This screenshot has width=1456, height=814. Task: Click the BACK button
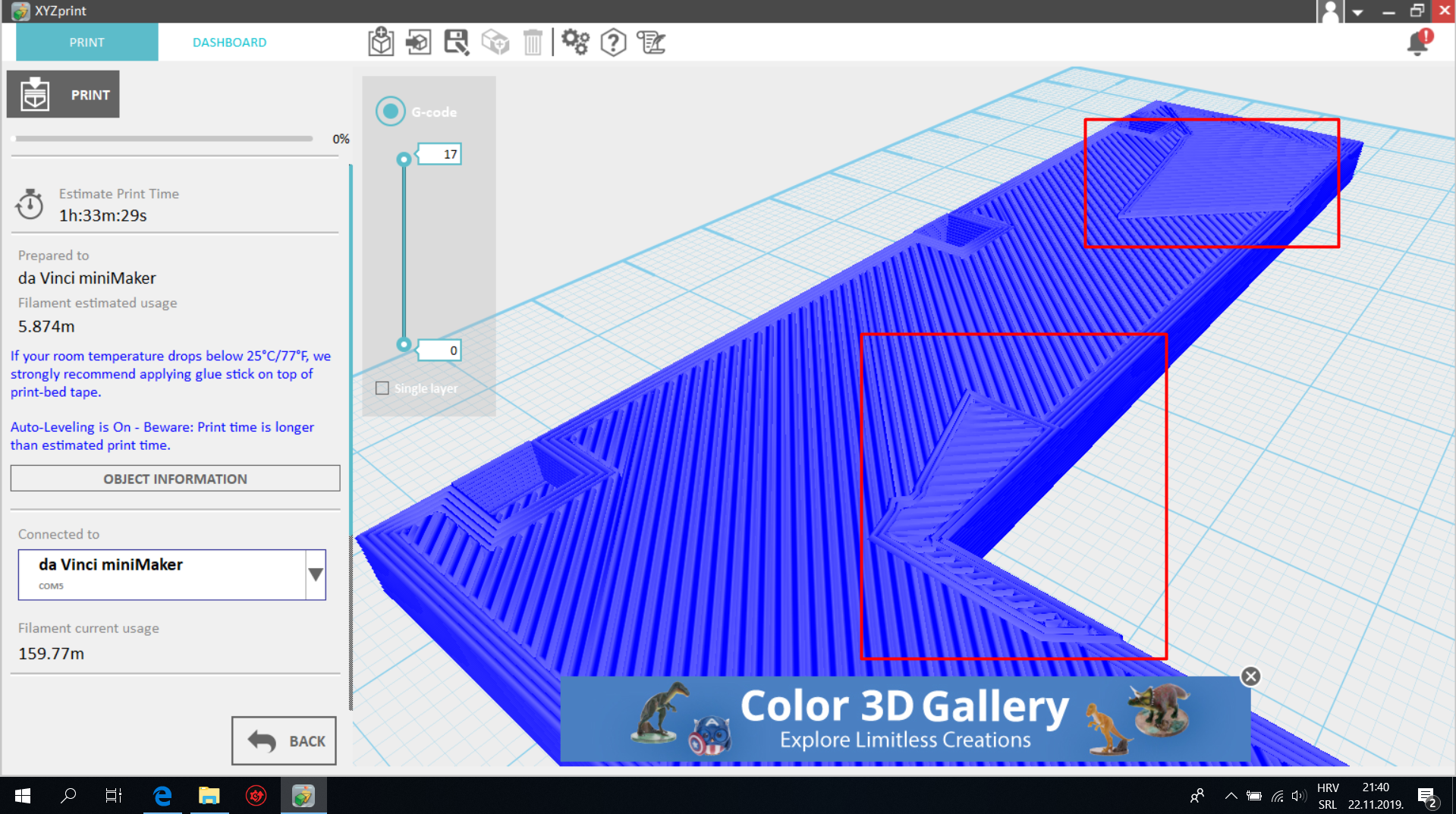pos(284,740)
